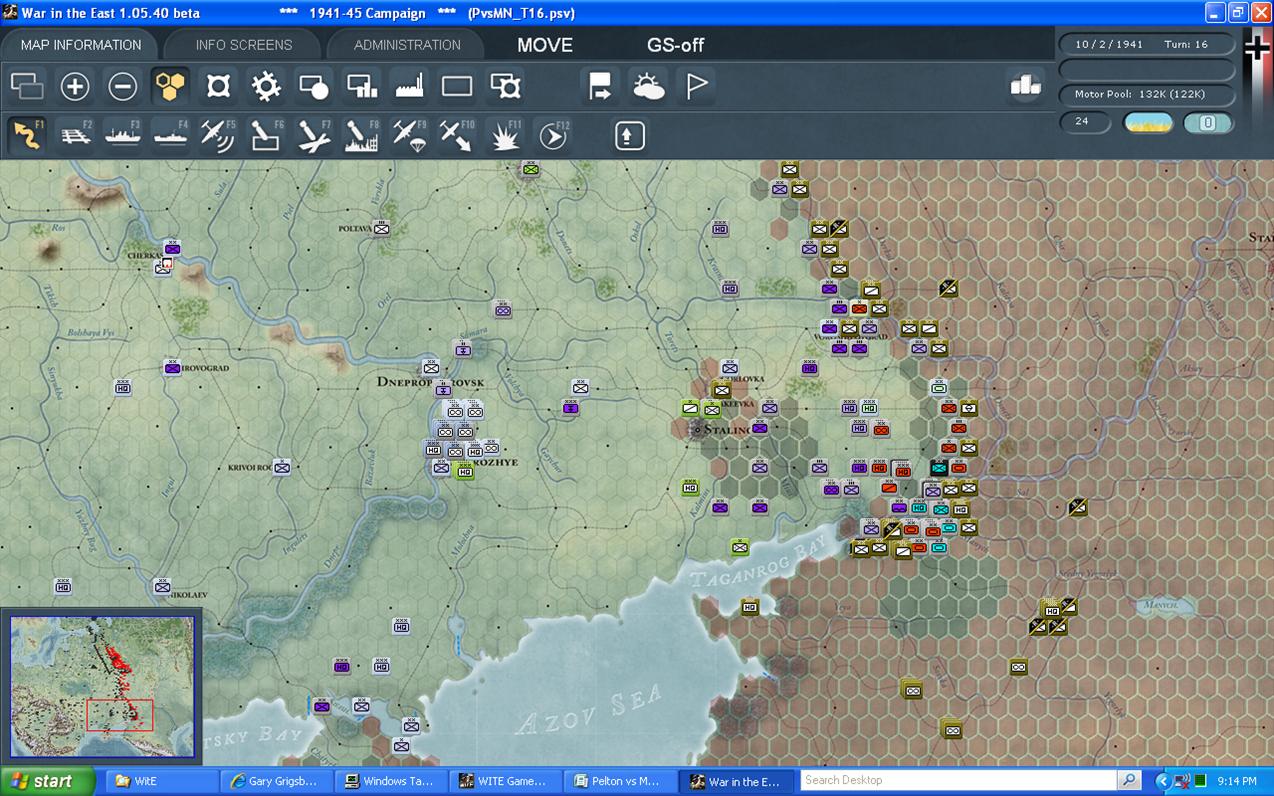
Task: Click the overlapping windows icon in the toolbar
Action: (x=27, y=86)
